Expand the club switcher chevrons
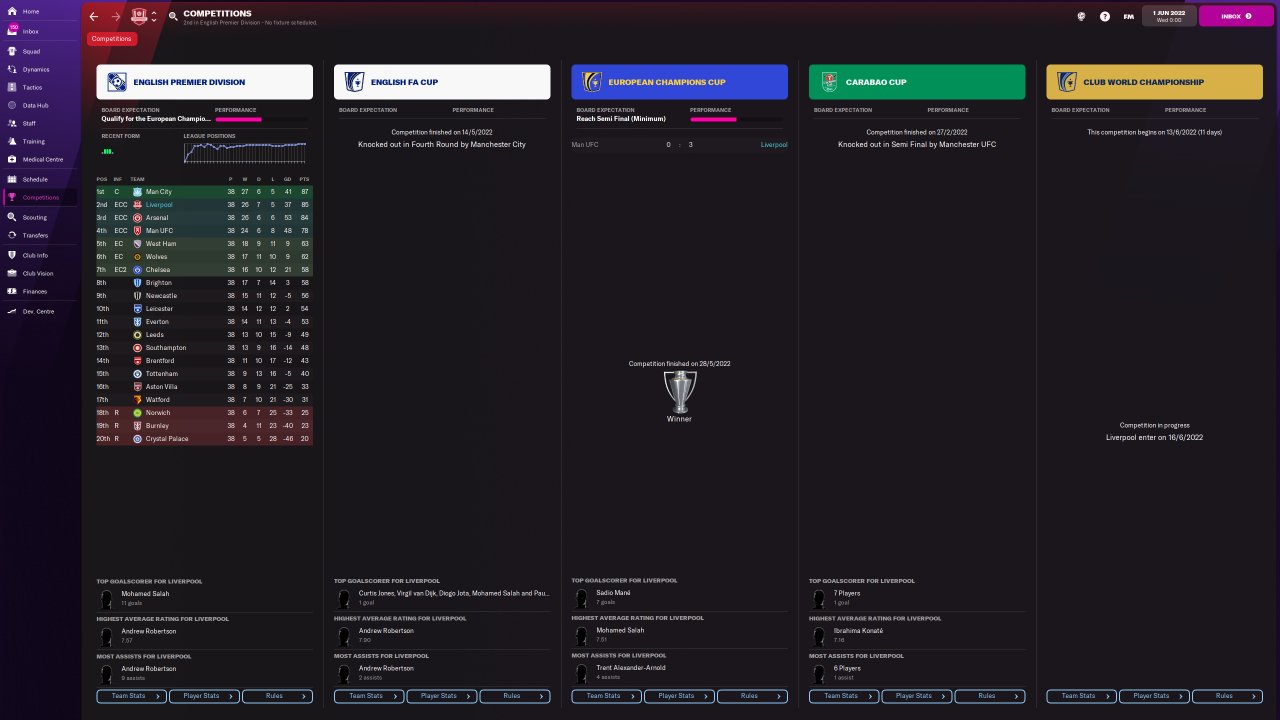The height and width of the screenshot is (720, 1280). (x=154, y=16)
